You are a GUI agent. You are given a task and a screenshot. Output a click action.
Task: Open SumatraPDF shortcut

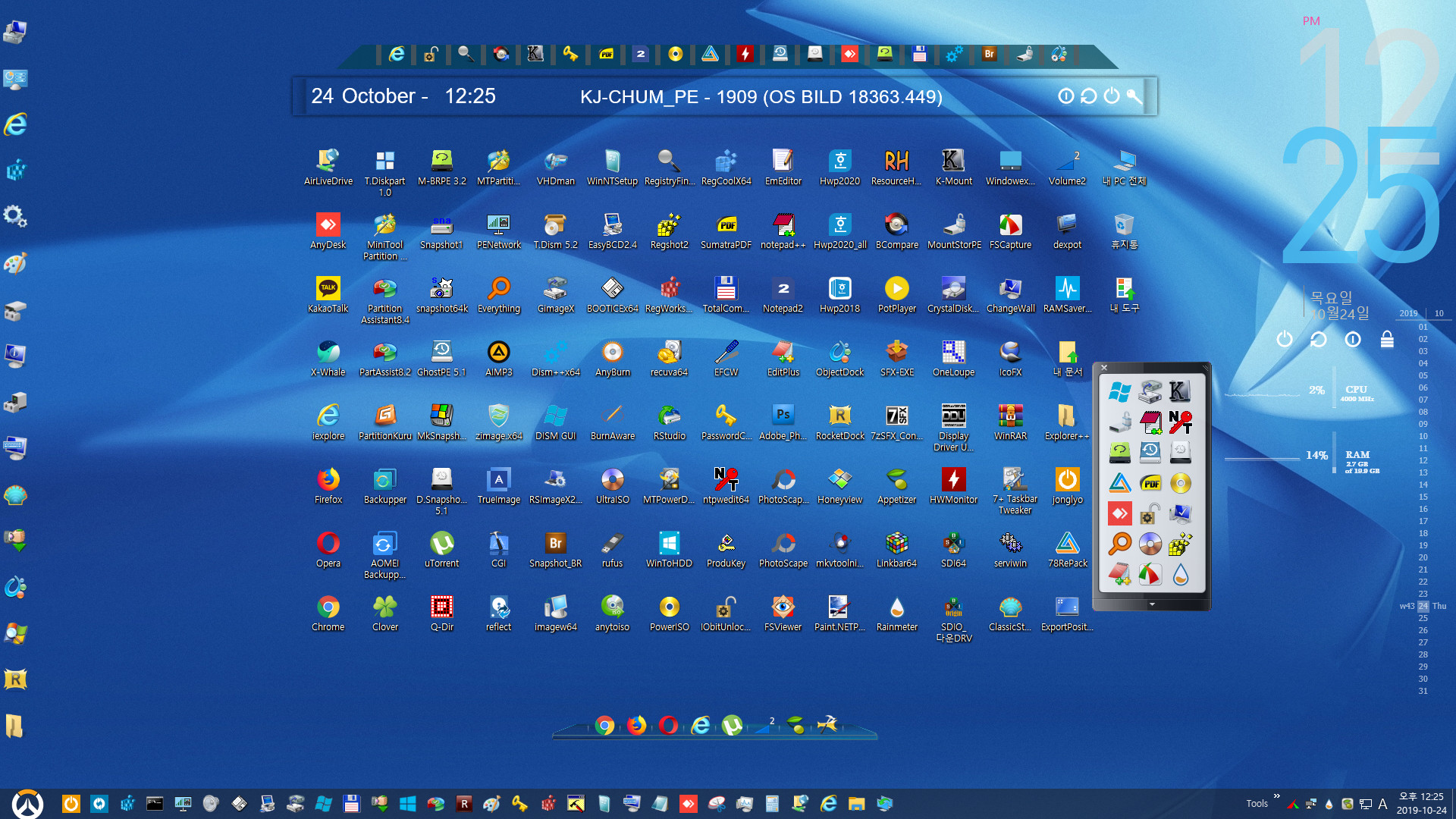point(726,231)
